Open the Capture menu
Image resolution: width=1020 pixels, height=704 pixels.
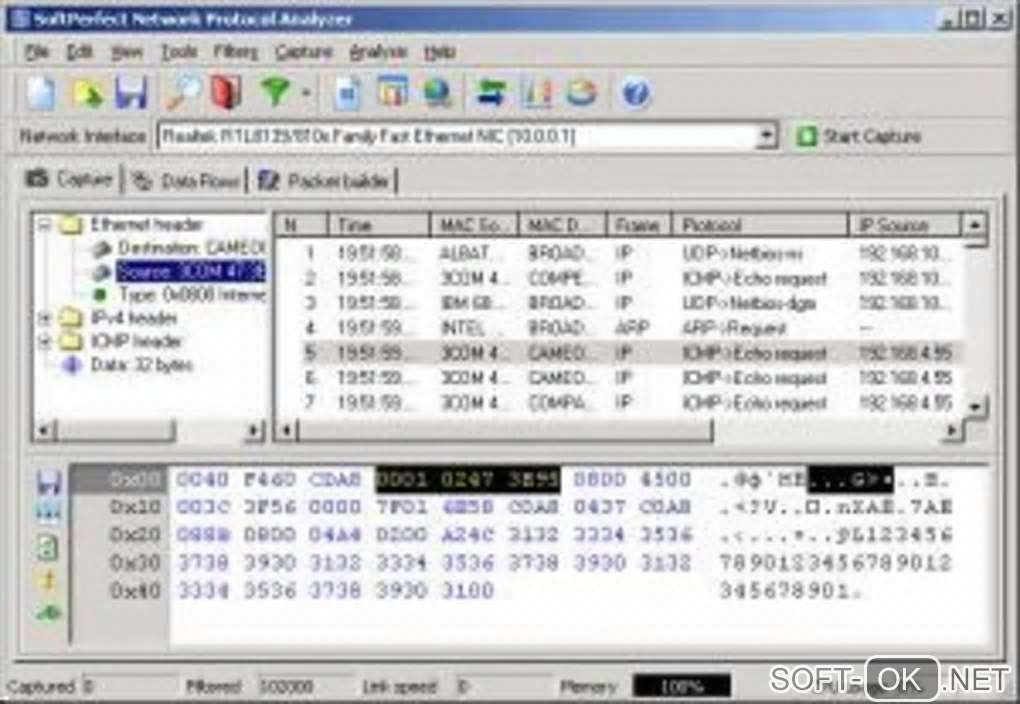coord(303,52)
